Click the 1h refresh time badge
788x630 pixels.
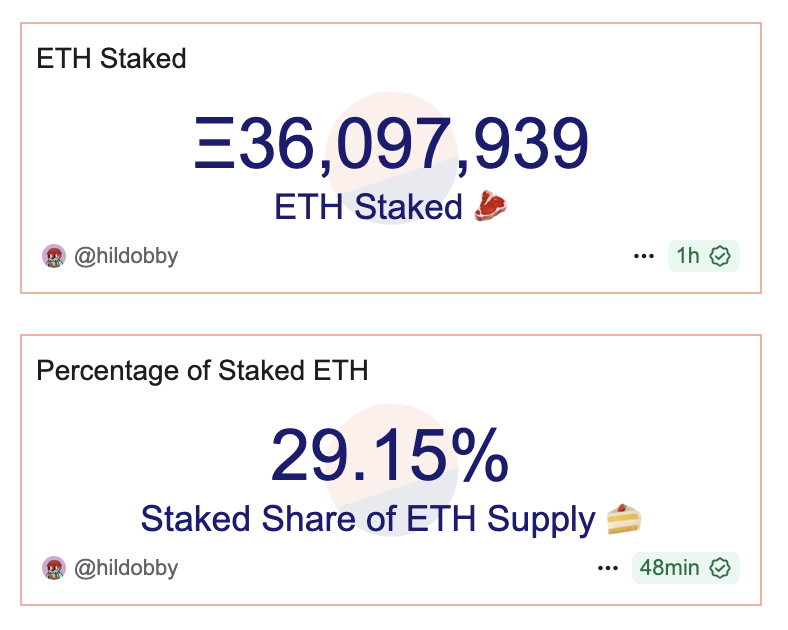[x=688, y=256]
